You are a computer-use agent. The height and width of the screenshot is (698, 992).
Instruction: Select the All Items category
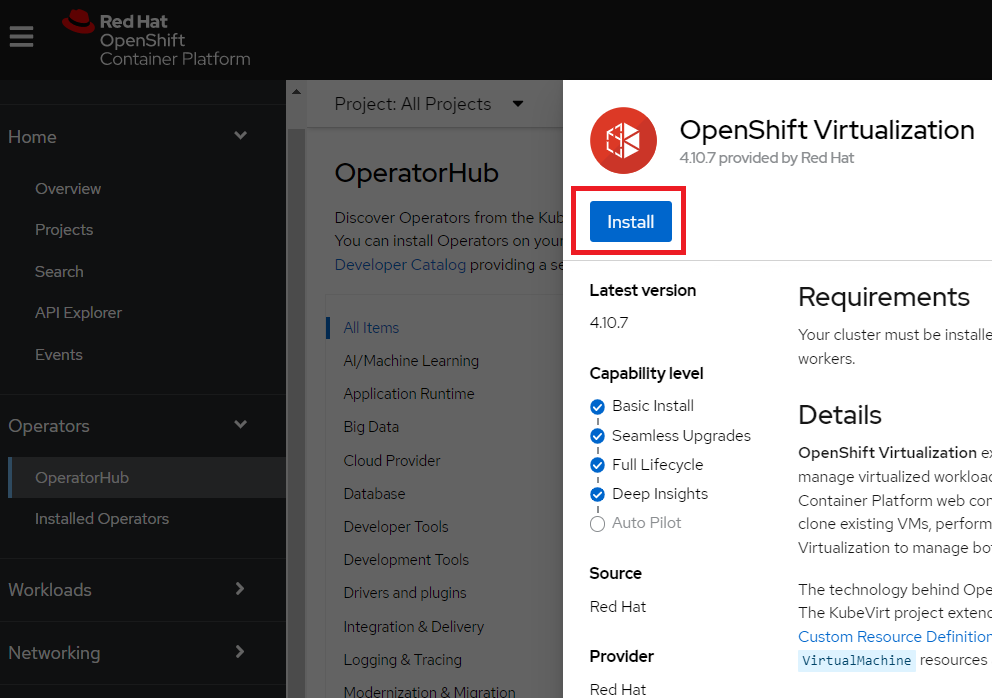tap(371, 328)
